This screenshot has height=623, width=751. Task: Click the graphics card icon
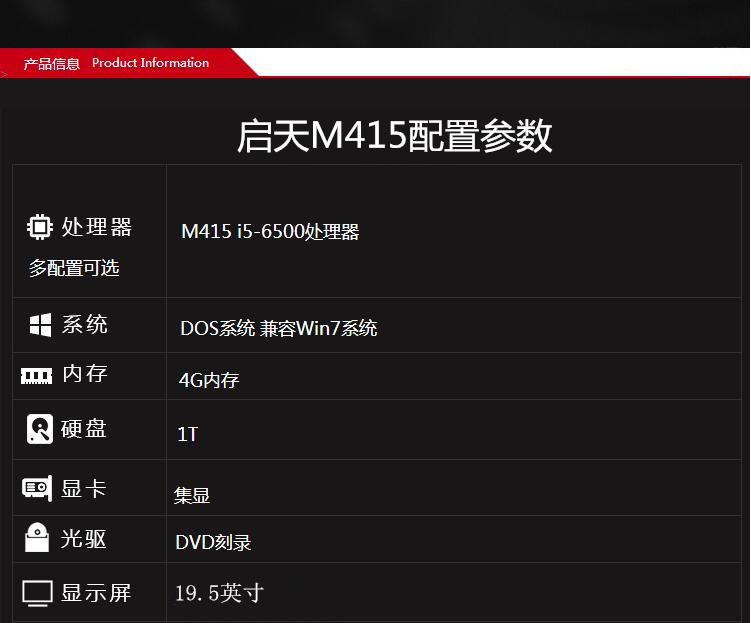point(37,488)
